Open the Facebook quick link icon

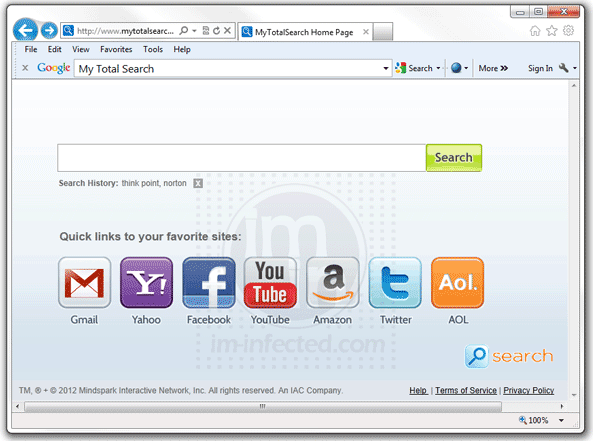pyautogui.click(x=209, y=282)
